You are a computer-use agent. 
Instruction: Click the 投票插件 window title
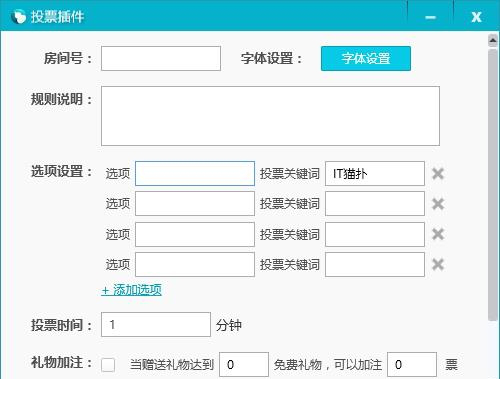click(x=57, y=17)
